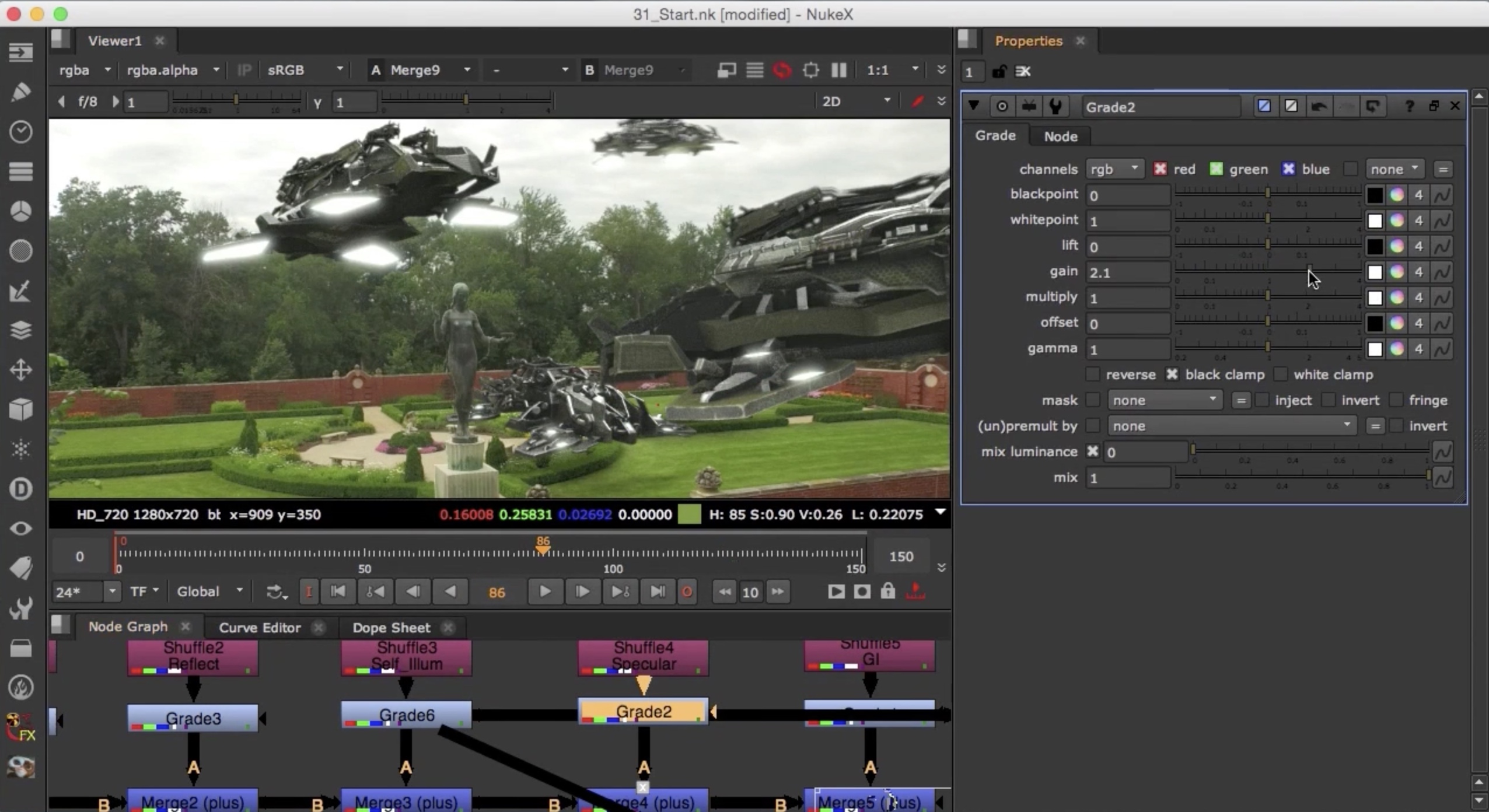Open gain color wheel picker
1489x812 pixels.
pos(1397,272)
